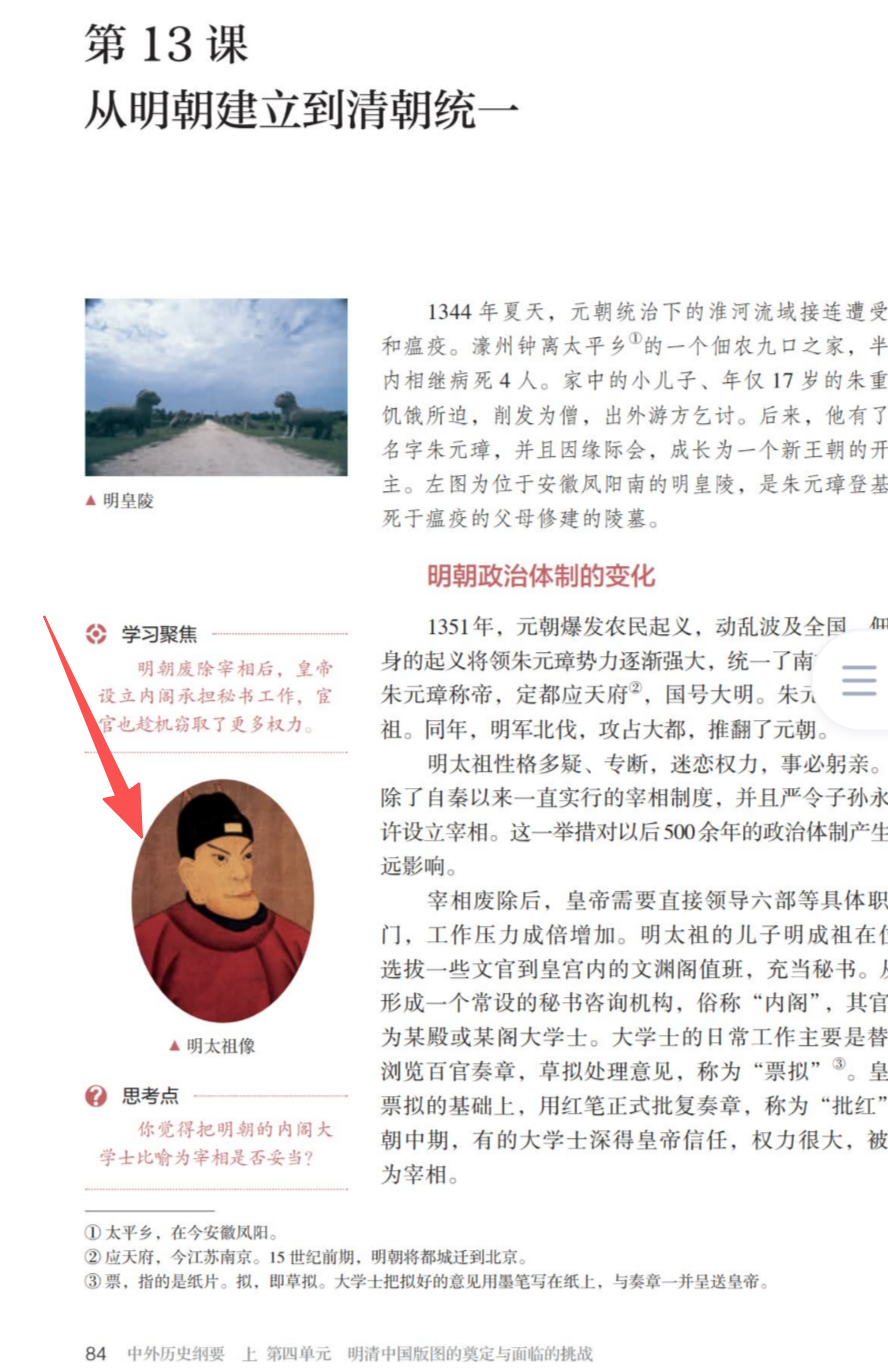Click the red annotation arrow
The width and height of the screenshot is (888, 1368).
pos(93,730)
